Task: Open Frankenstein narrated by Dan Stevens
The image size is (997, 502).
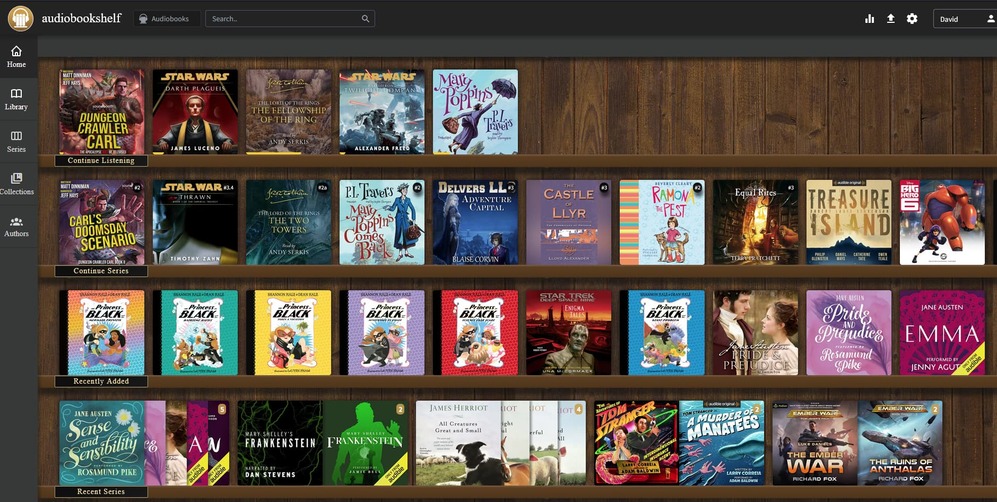Action: tap(280, 443)
